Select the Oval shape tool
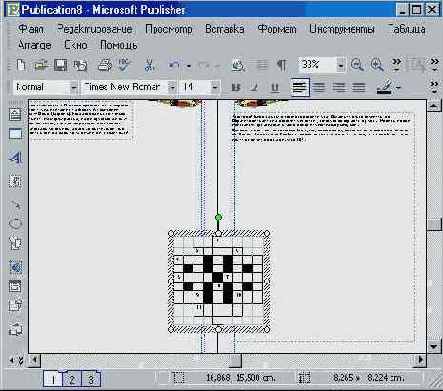 tap(15, 224)
